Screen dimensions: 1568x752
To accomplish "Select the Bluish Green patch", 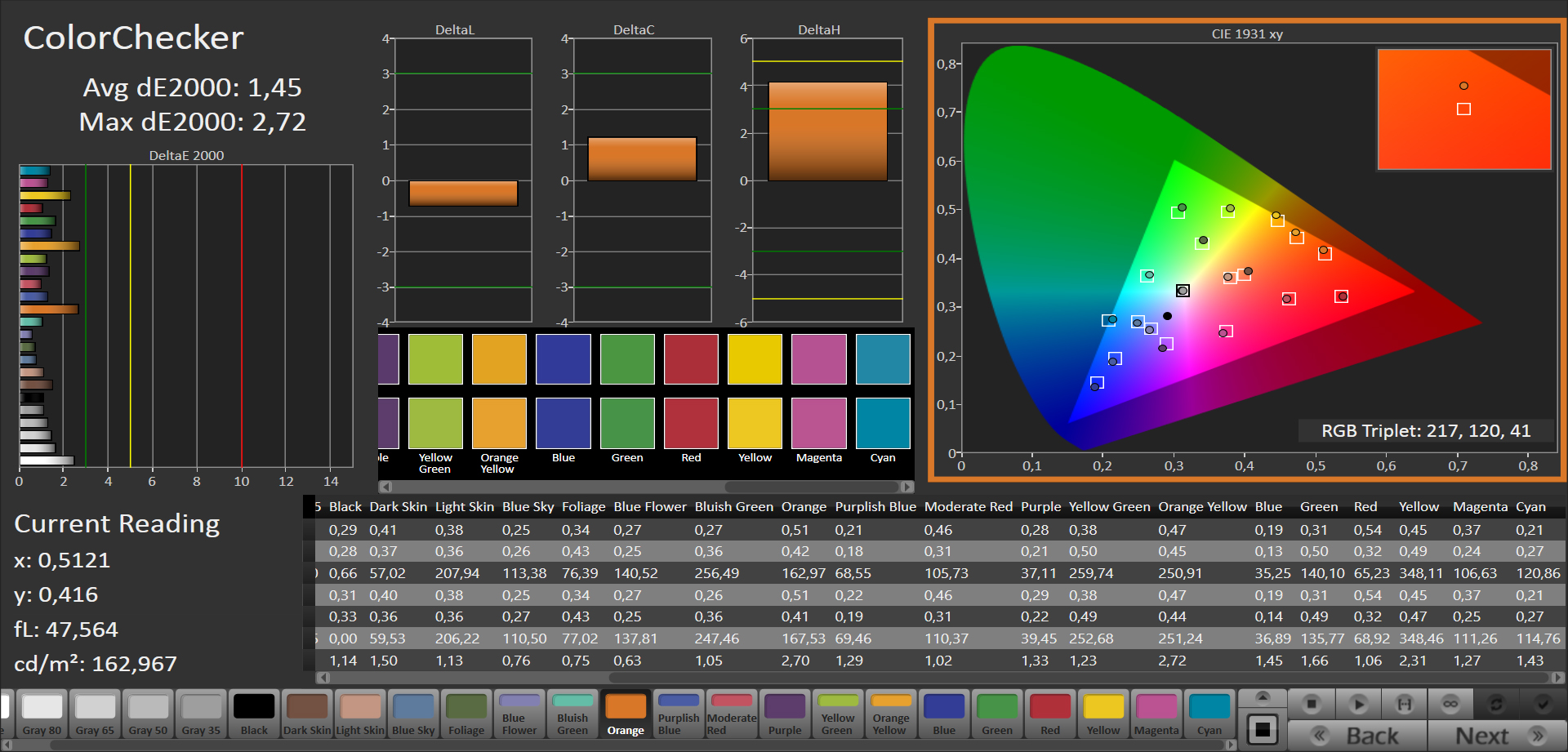I will (572, 714).
